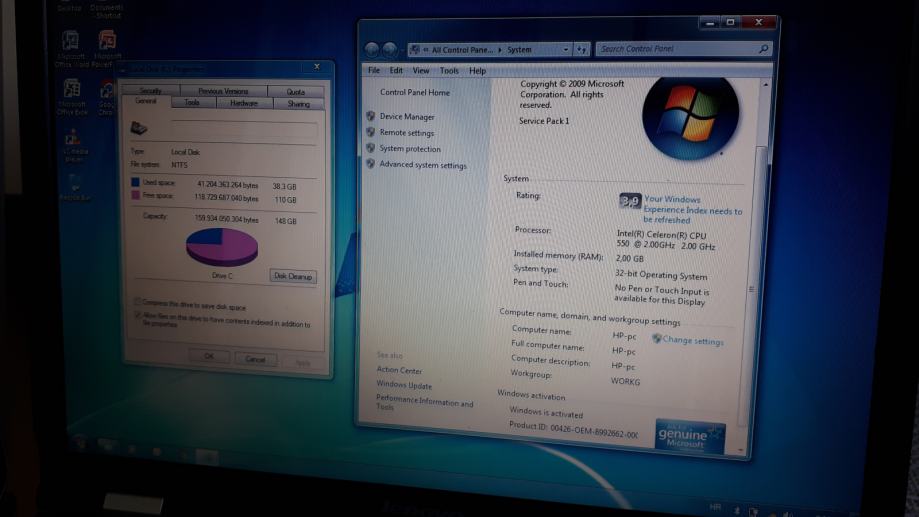Click the Windows logo orb image
Screen dimensions: 919x517
(x=690, y=117)
